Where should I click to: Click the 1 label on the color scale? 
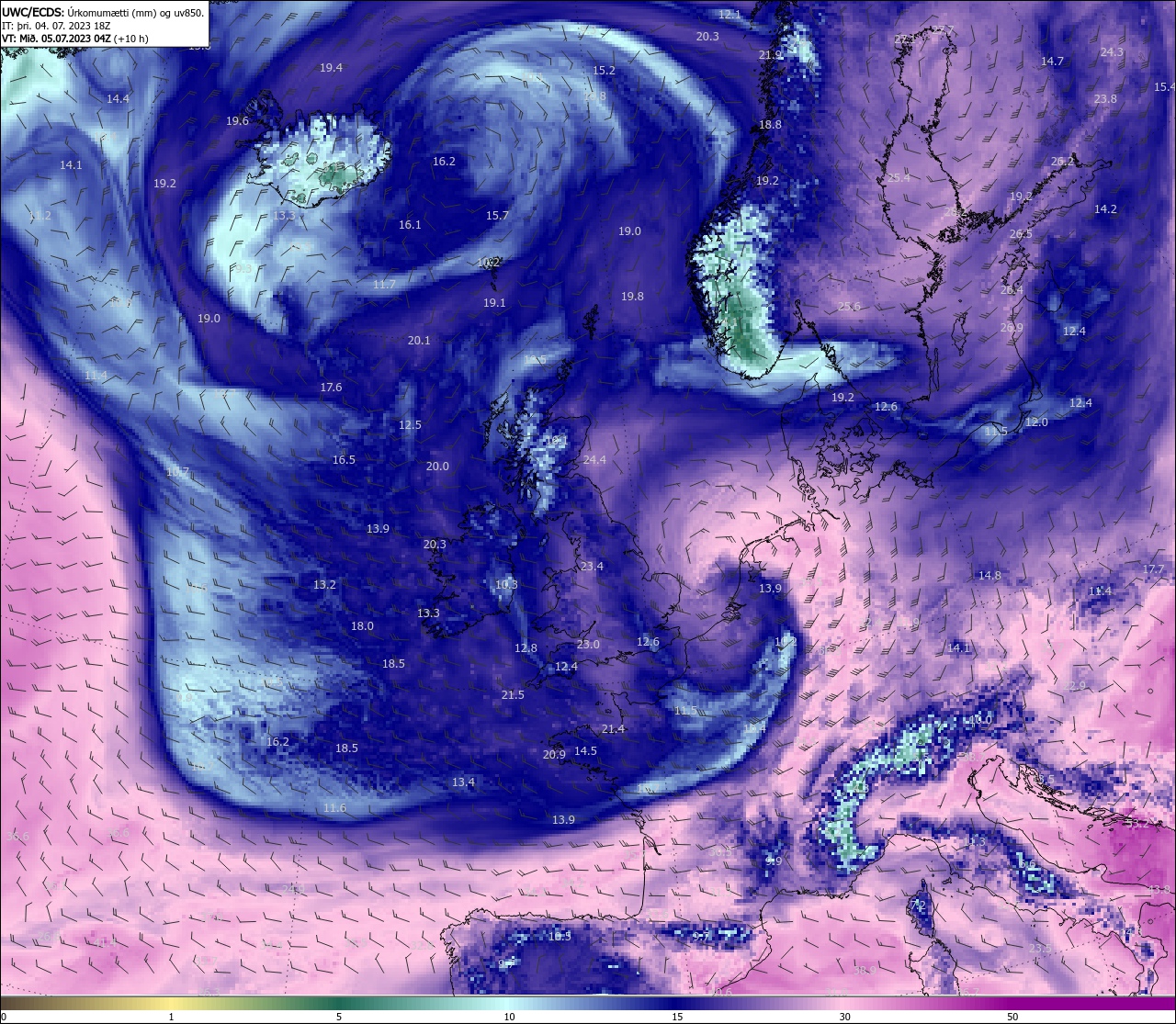[171, 1017]
